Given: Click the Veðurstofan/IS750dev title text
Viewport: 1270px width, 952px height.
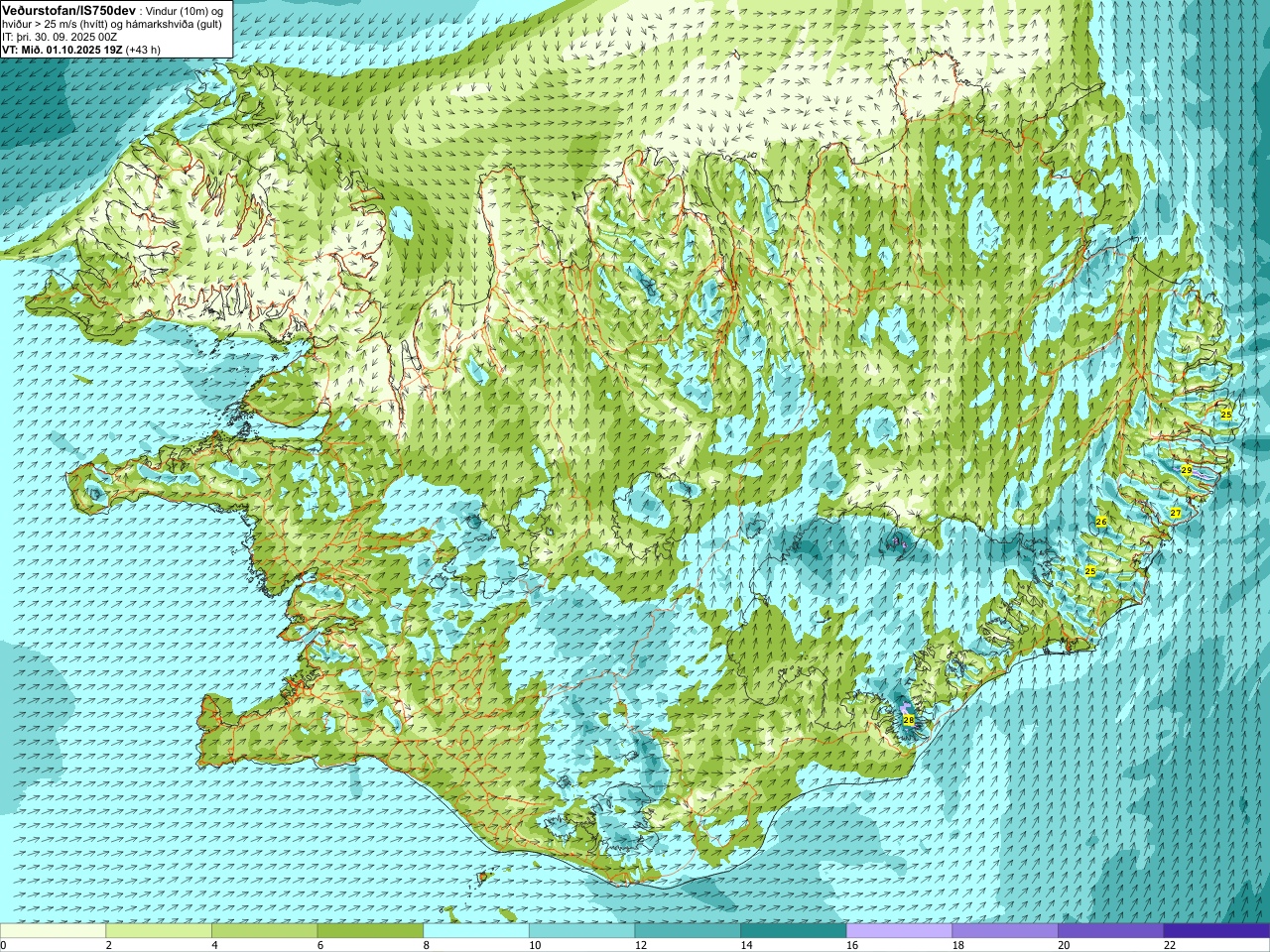Looking at the screenshot, I should (68, 9).
